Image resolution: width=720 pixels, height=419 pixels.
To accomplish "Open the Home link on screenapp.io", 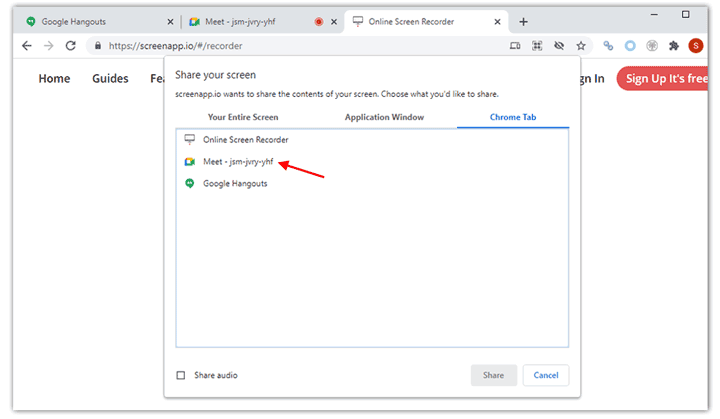I will [54, 79].
